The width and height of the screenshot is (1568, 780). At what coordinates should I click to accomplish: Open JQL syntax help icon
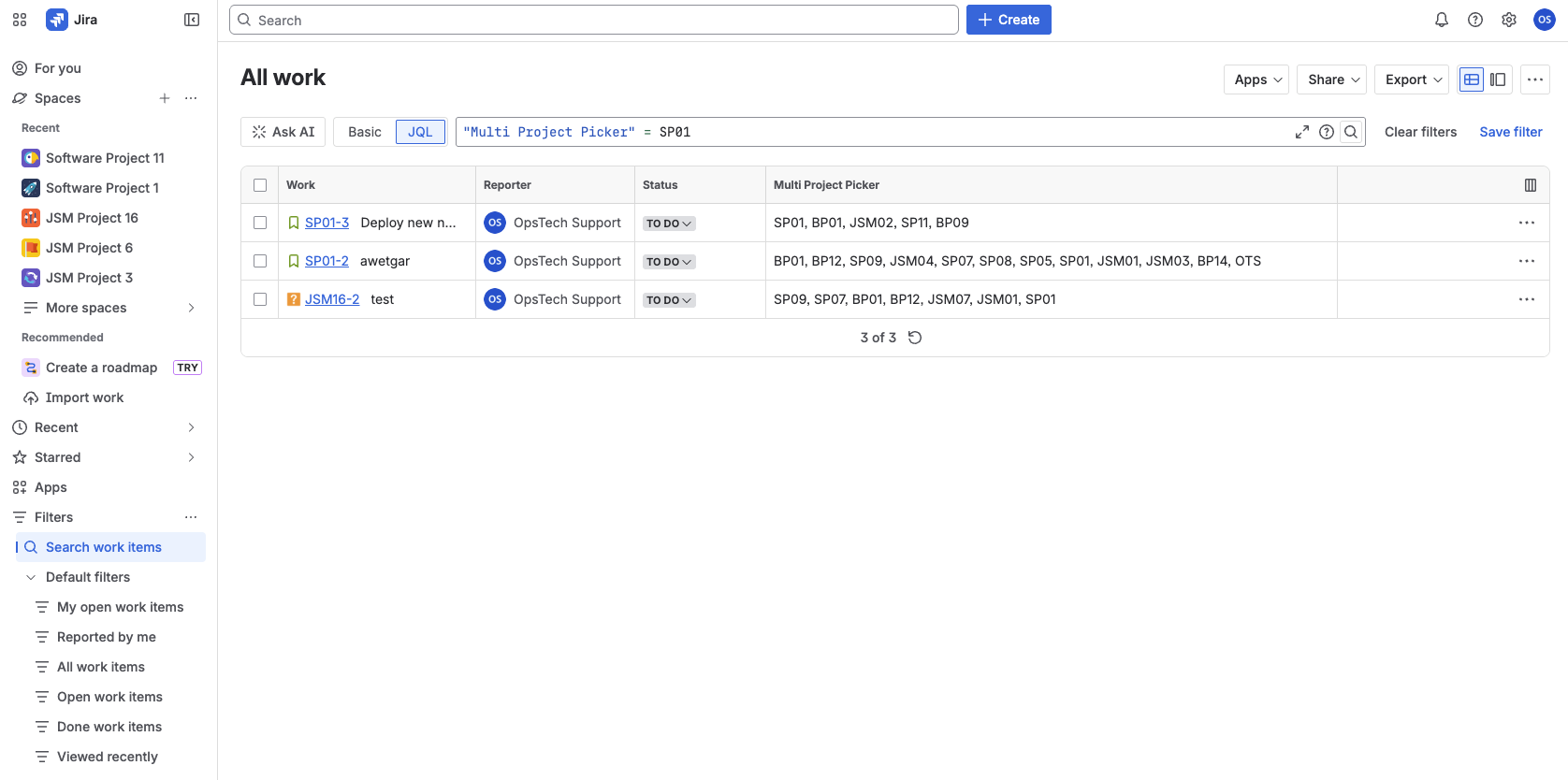coord(1327,132)
